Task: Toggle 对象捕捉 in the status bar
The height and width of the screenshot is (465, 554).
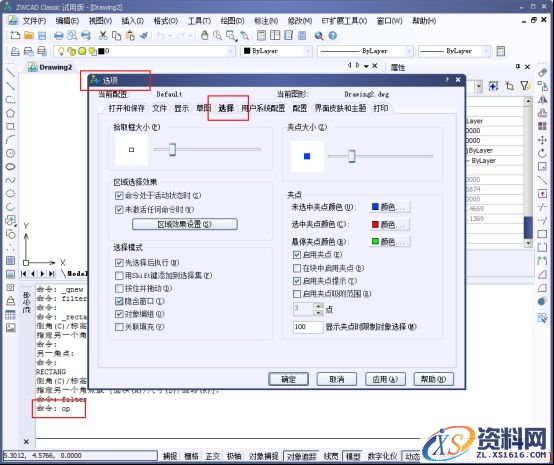Action: (264, 456)
